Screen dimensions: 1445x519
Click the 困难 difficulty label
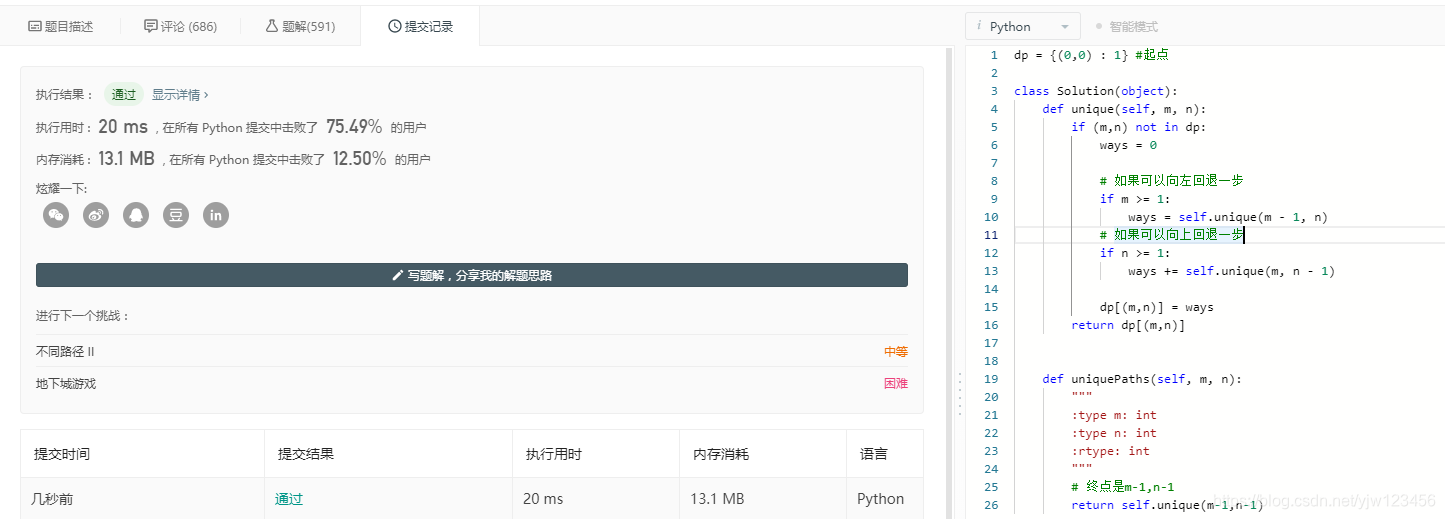pos(896,384)
